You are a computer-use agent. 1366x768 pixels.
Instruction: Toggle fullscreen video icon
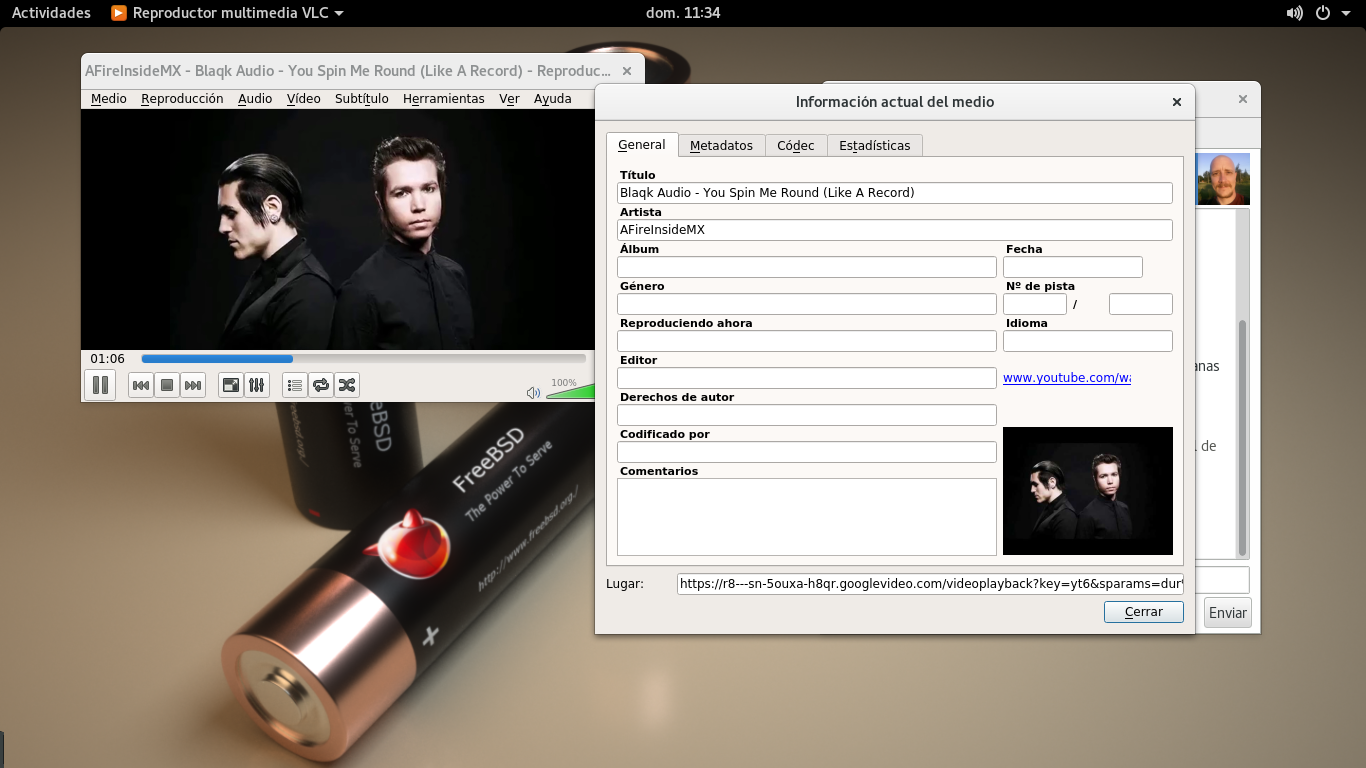pos(231,385)
